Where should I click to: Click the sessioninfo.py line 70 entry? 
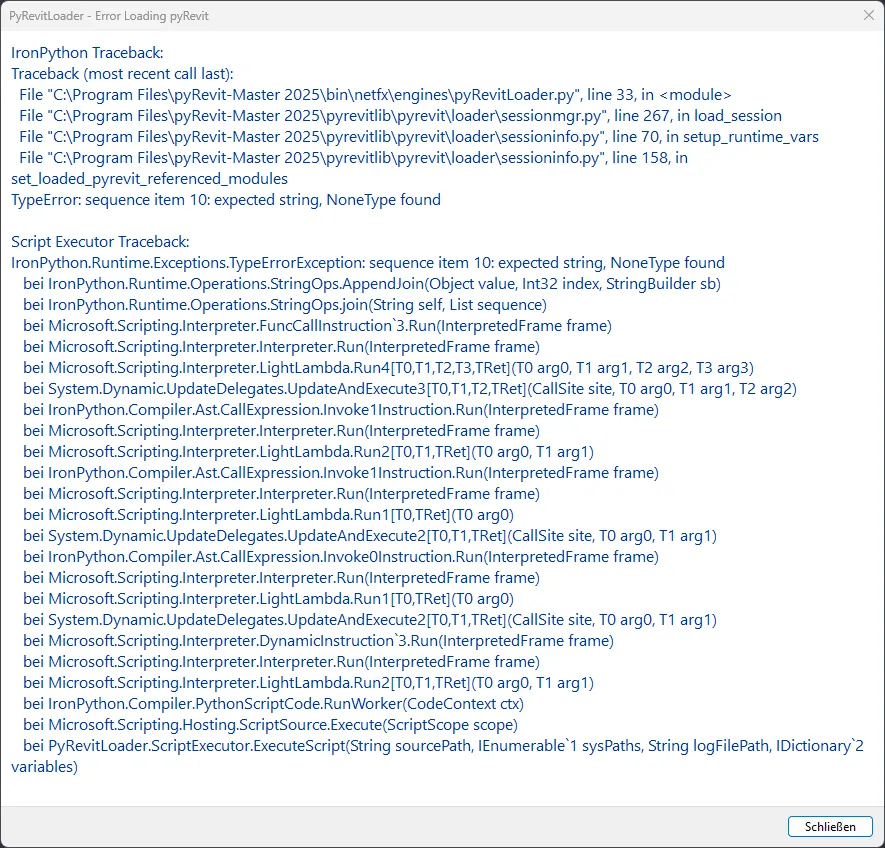click(419, 136)
